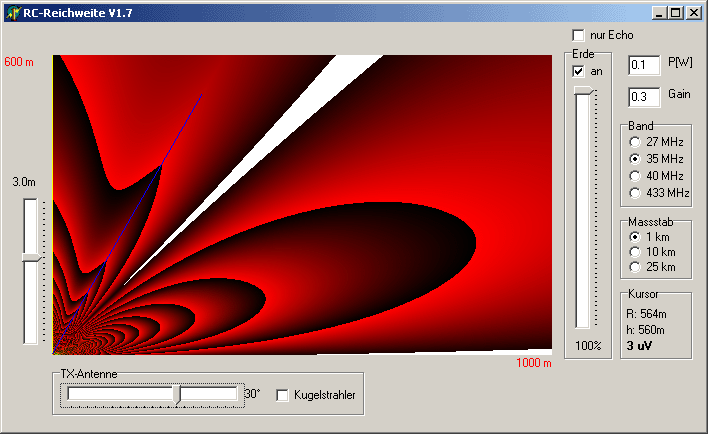
Task: Click the RC-Reichweite app icon in title bar
Action: tap(12, 13)
